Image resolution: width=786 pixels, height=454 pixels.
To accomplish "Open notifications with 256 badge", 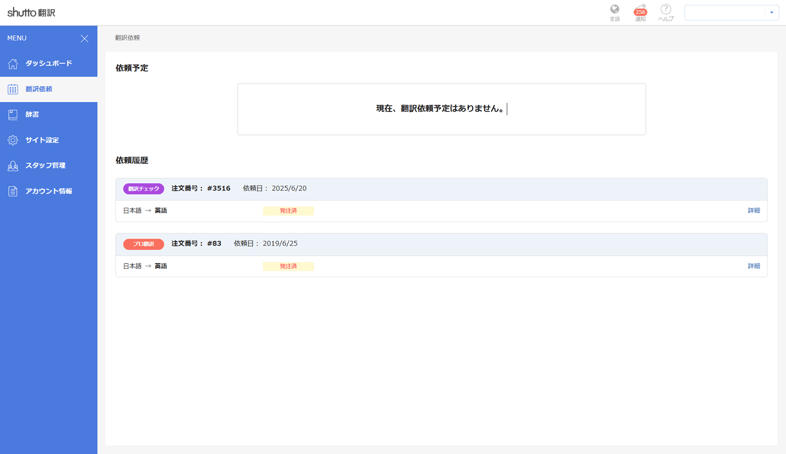I will 640,13.
